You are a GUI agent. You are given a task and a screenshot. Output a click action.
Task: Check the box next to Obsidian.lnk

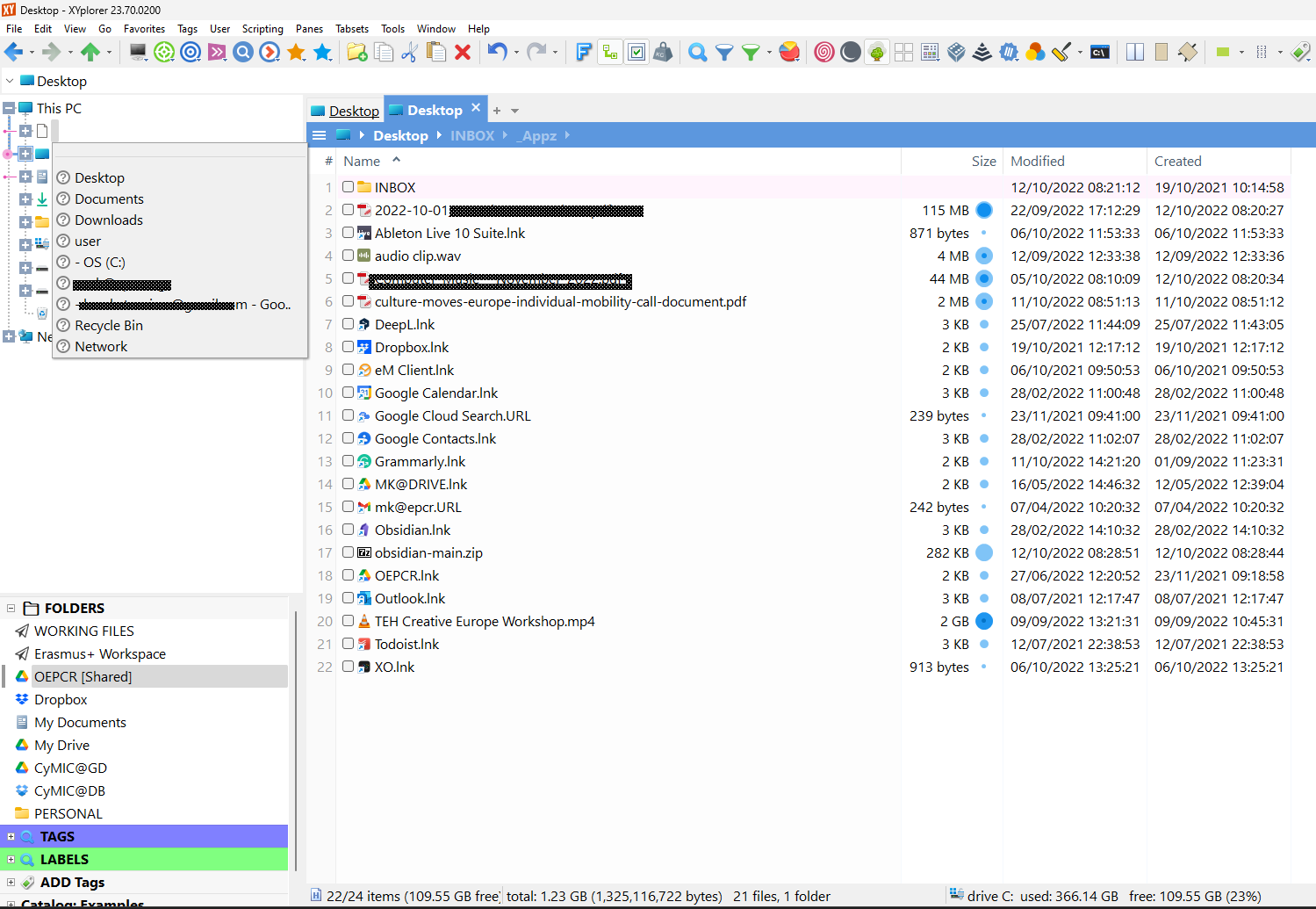(349, 530)
